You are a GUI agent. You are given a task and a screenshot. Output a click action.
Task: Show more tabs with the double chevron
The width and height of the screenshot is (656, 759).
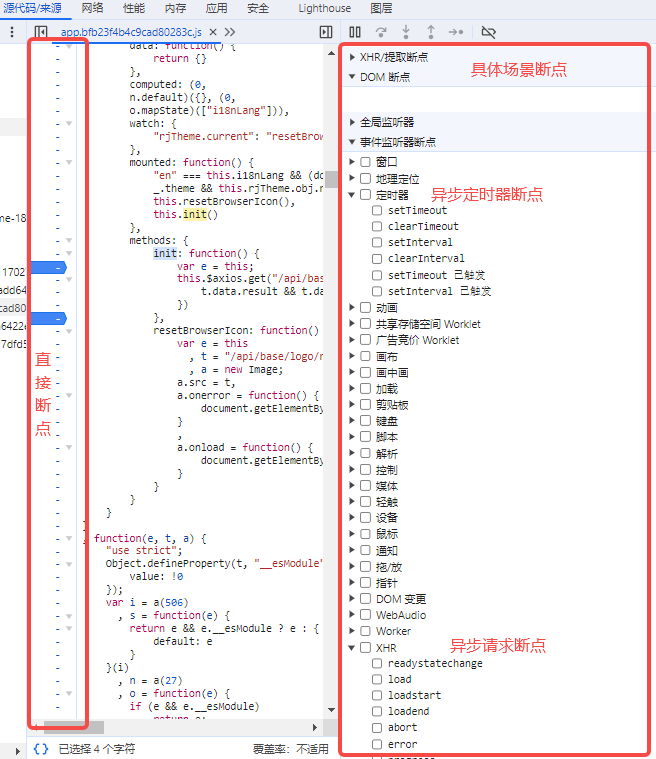coord(230,32)
